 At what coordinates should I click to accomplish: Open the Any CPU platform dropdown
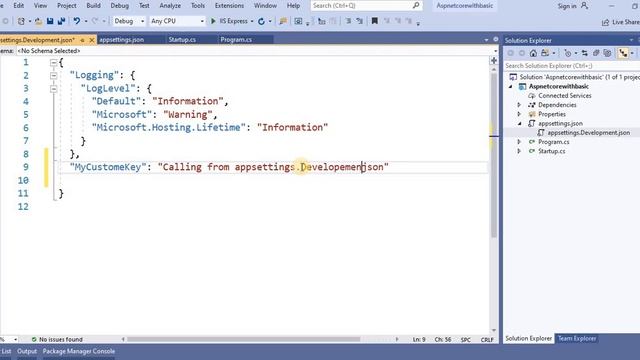tap(177, 21)
